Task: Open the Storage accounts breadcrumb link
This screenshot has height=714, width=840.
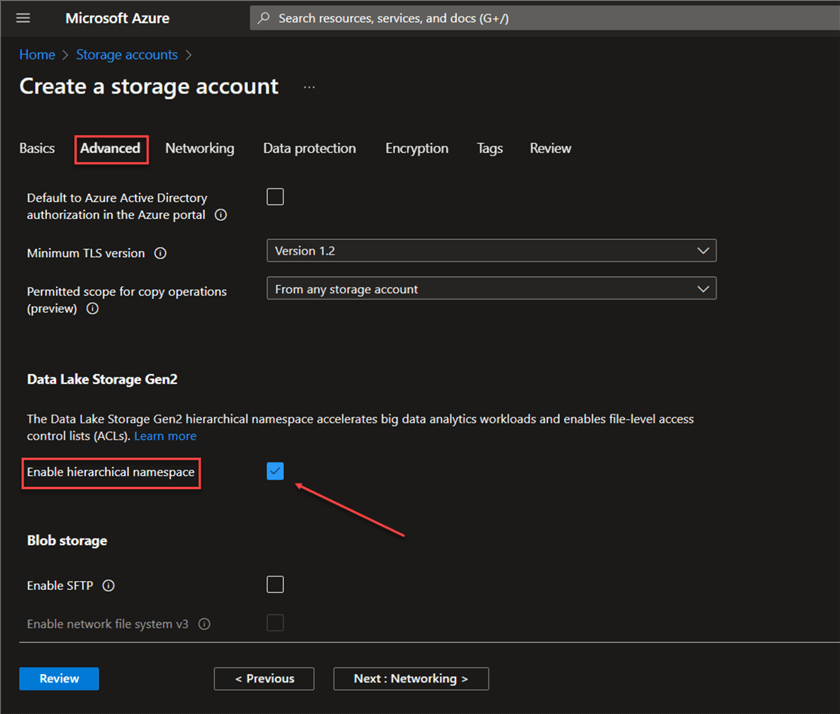Action: 127,55
